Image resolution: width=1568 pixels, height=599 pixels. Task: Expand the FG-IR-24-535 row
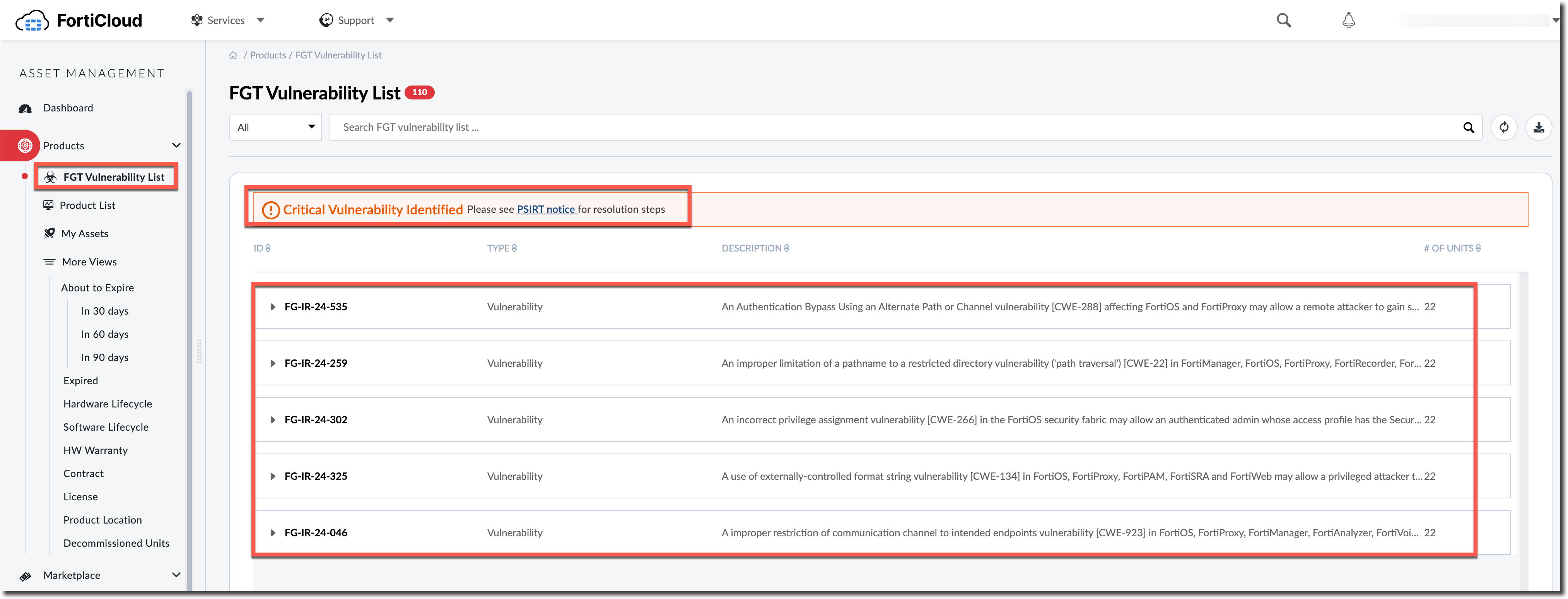click(273, 307)
